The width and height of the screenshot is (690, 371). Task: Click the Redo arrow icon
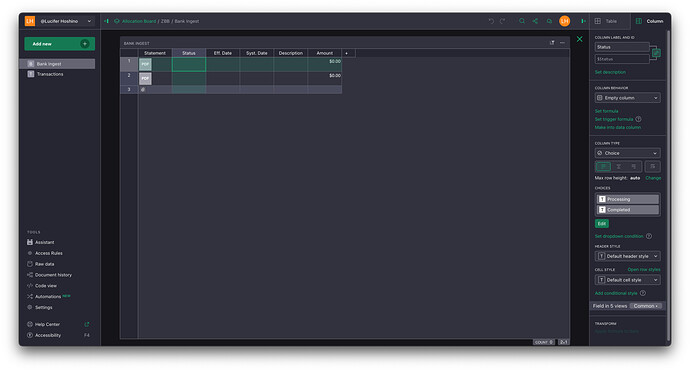click(503, 21)
